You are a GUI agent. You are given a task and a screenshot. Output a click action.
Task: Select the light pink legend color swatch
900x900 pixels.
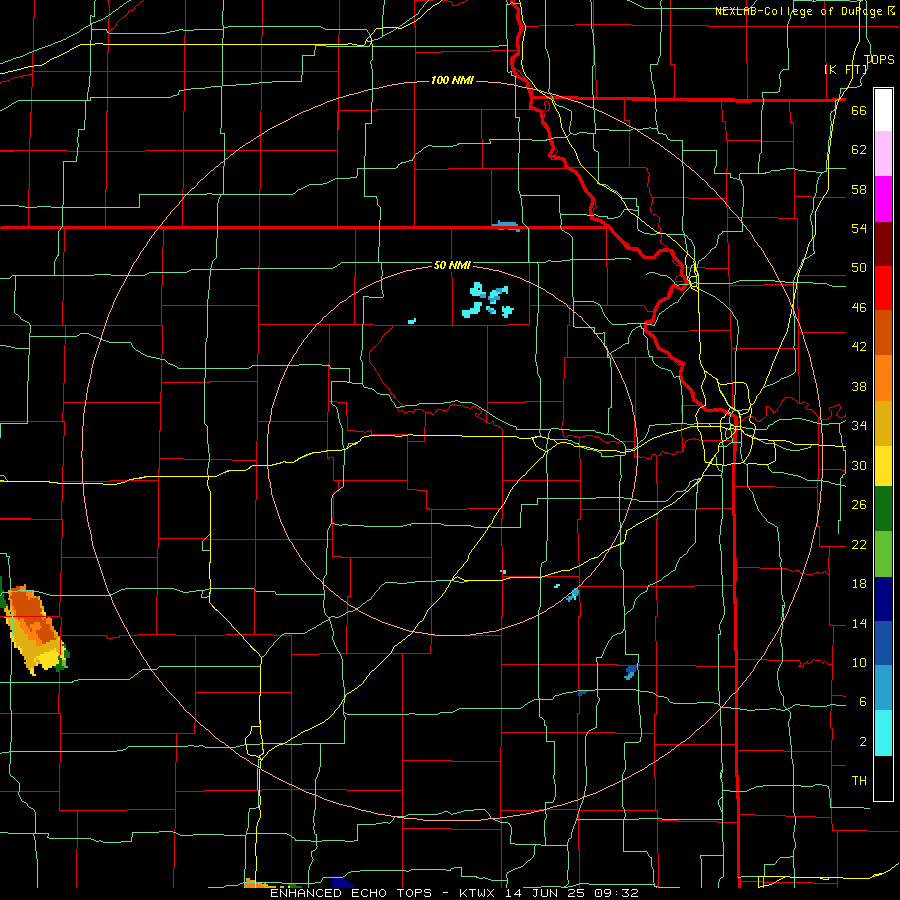(x=883, y=154)
